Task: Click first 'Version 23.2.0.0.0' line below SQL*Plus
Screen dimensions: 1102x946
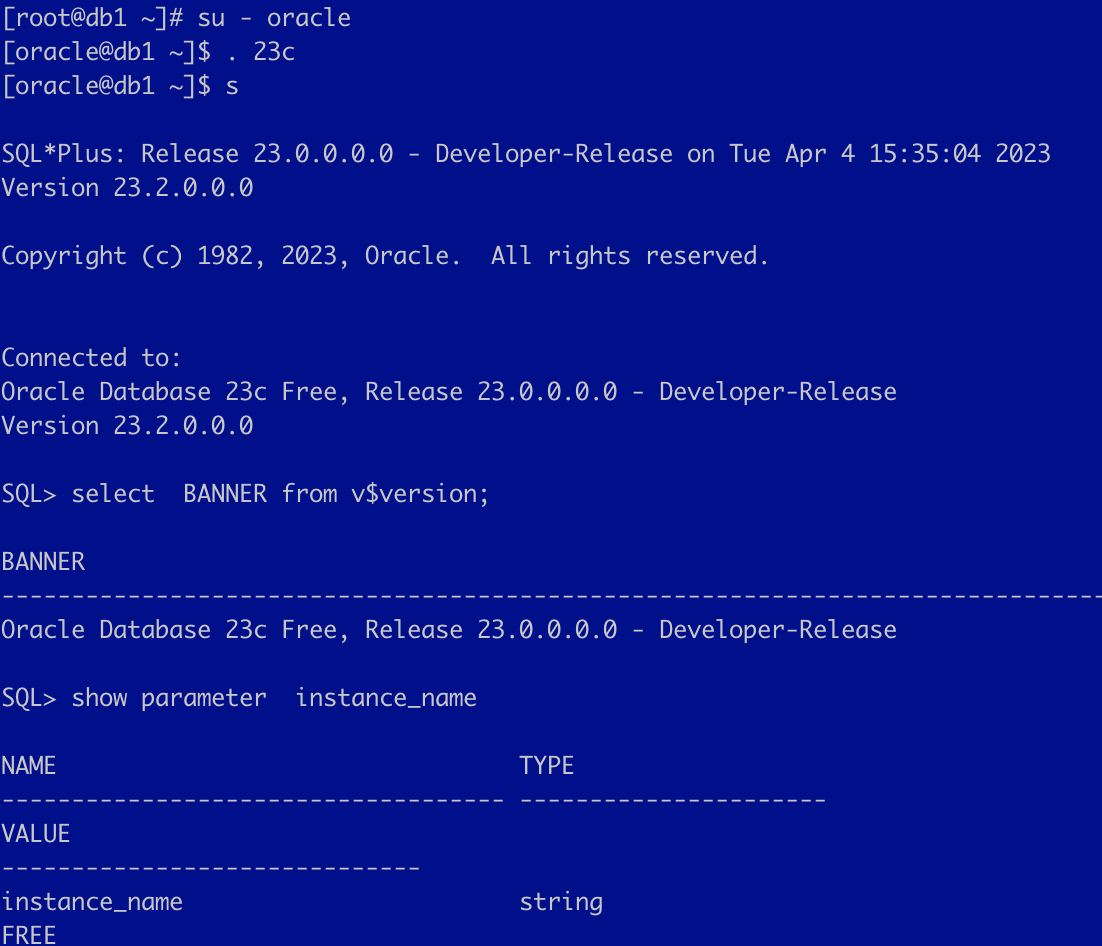Action: tap(127, 188)
